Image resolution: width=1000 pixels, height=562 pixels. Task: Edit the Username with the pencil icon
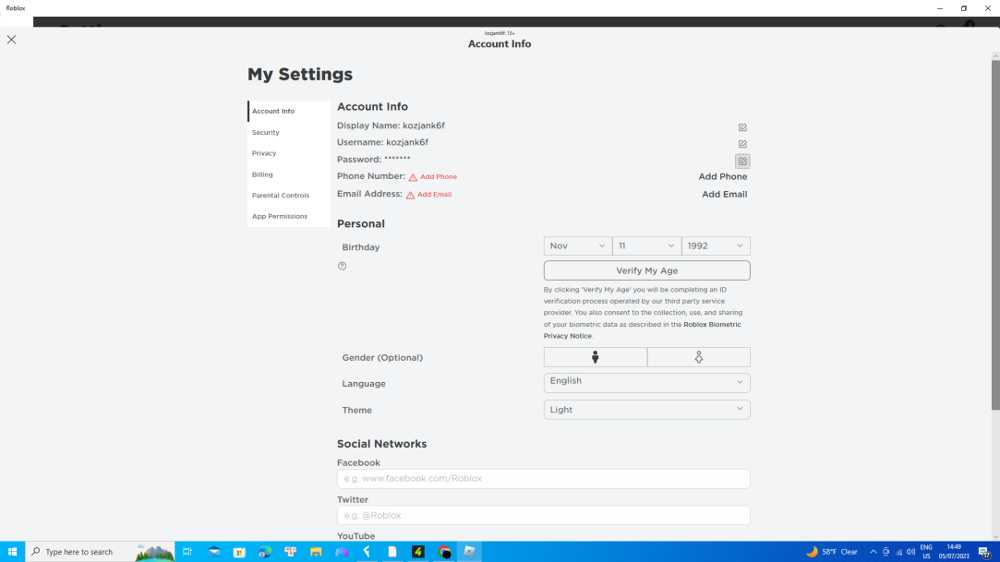coord(742,144)
